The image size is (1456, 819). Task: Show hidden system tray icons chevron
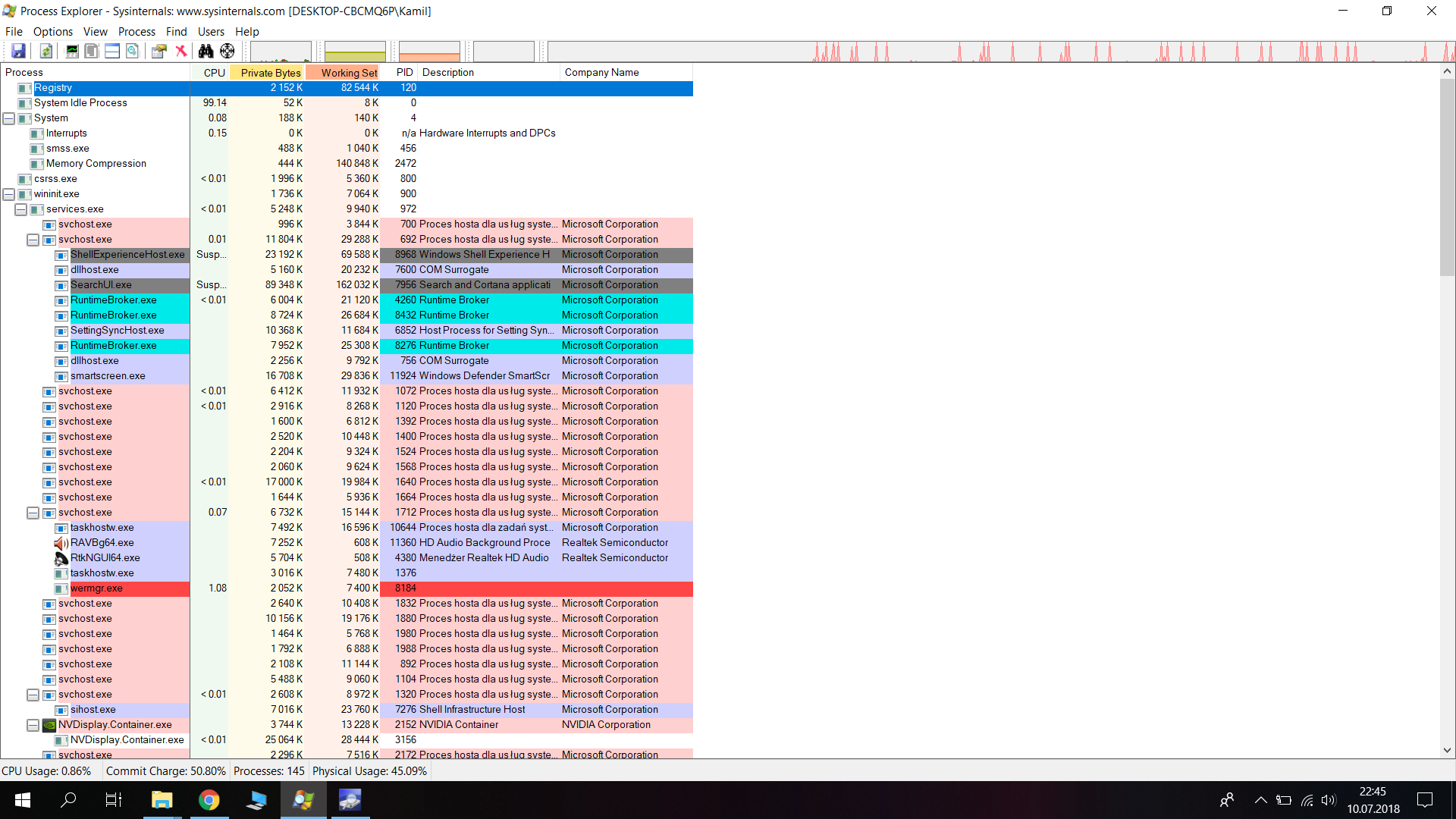click(1260, 800)
